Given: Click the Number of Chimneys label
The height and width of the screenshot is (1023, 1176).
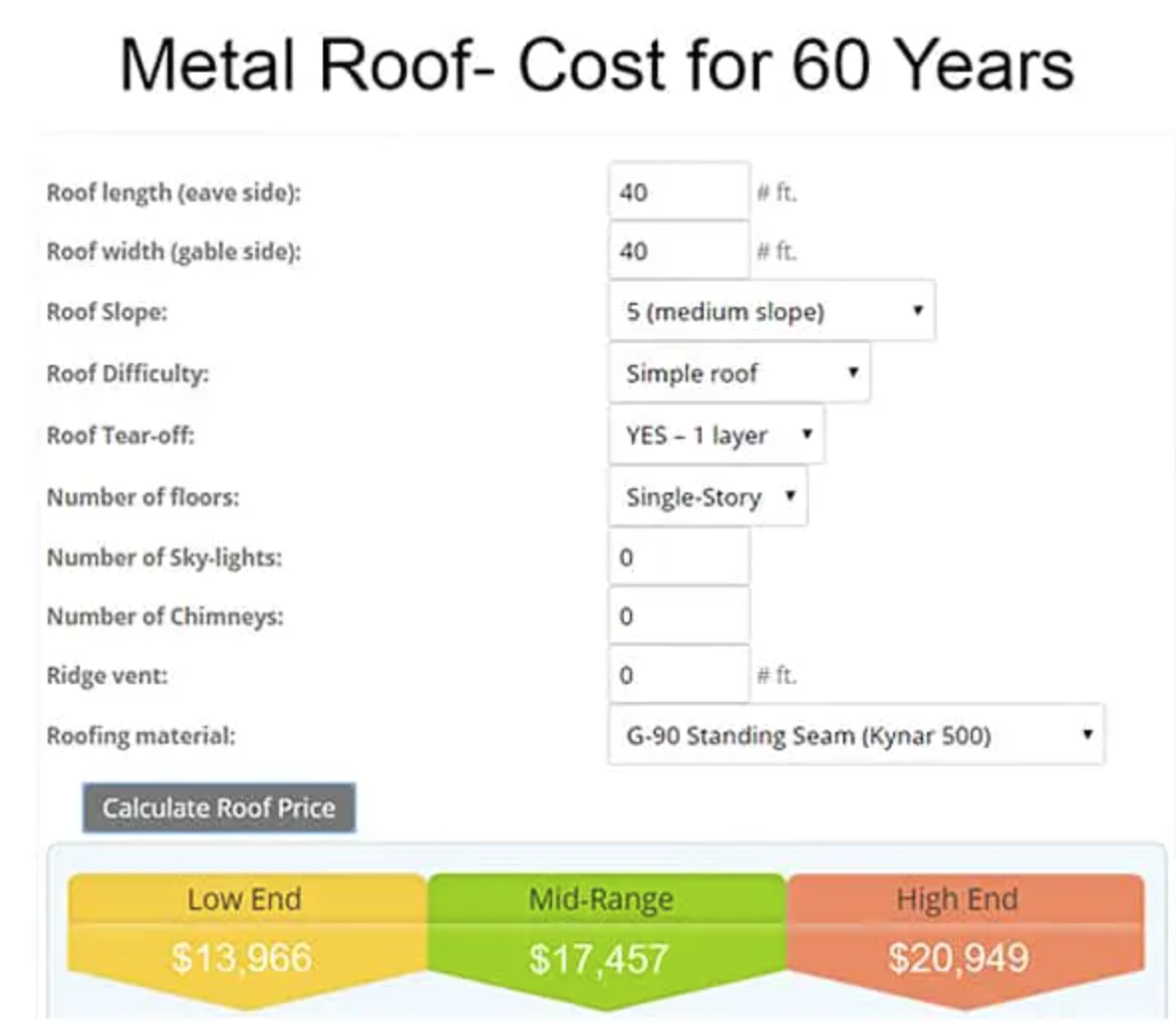Looking at the screenshot, I should [165, 616].
